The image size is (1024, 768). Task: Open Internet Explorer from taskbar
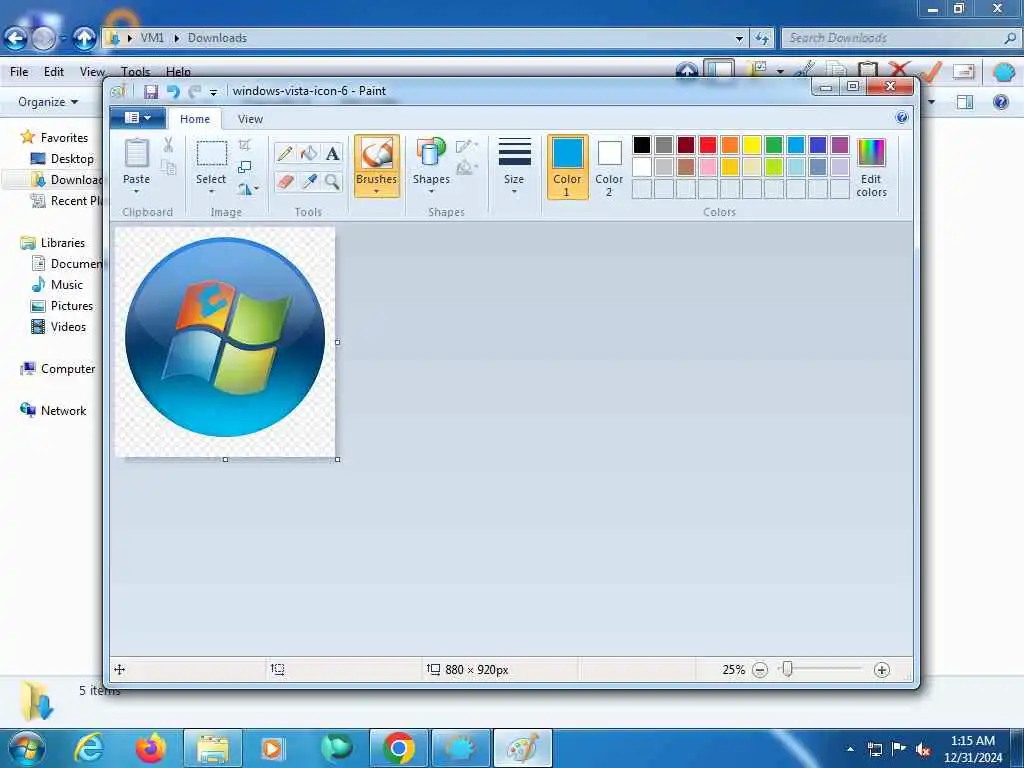click(89, 748)
